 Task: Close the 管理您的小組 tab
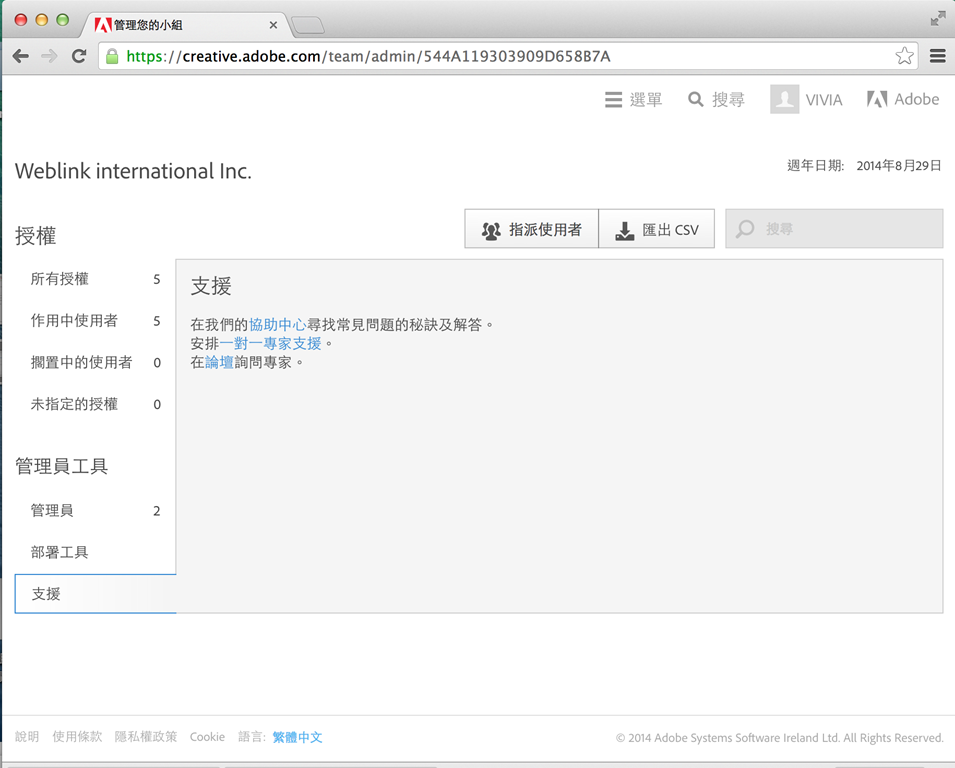(273, 25)
